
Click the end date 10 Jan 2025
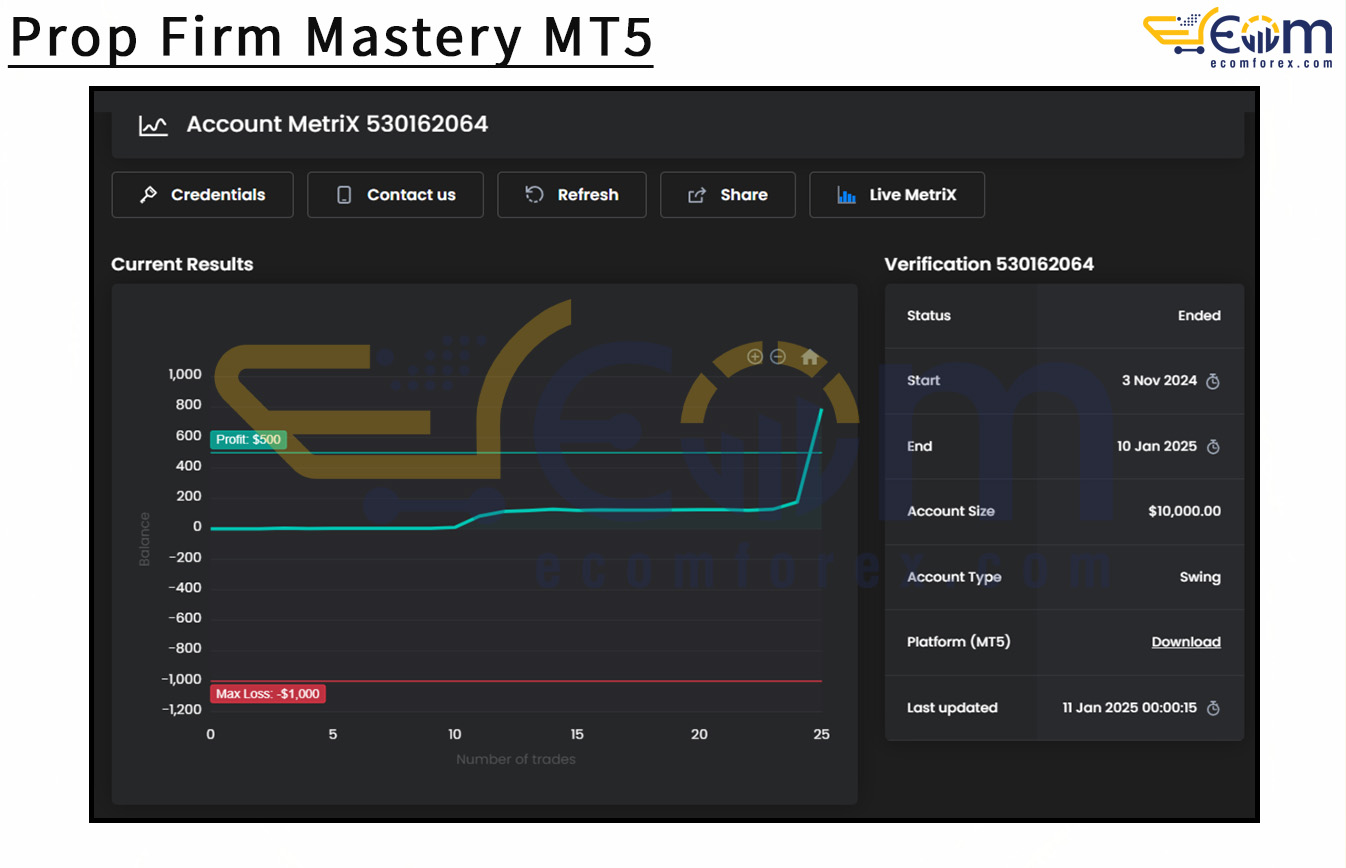pyautogui.click(x=1157, y=446)
